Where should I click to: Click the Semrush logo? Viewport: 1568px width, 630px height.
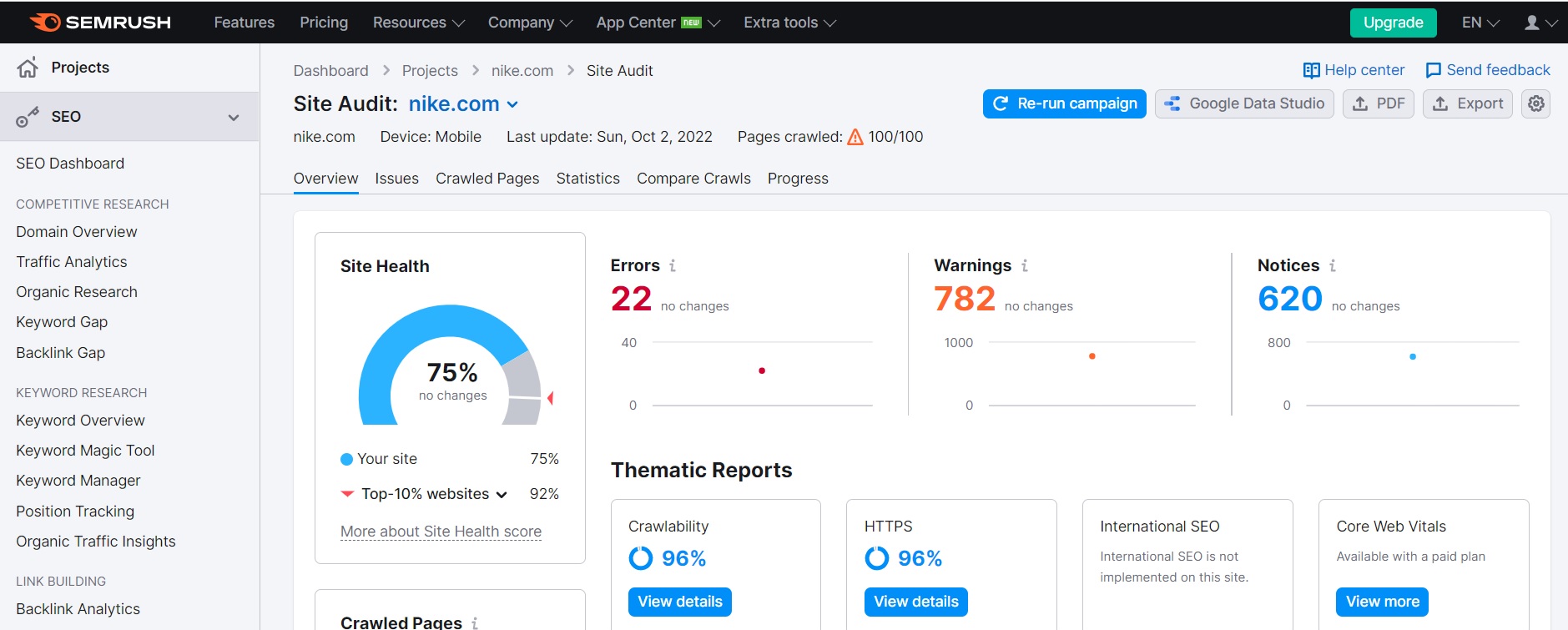(x=100, y=23)
